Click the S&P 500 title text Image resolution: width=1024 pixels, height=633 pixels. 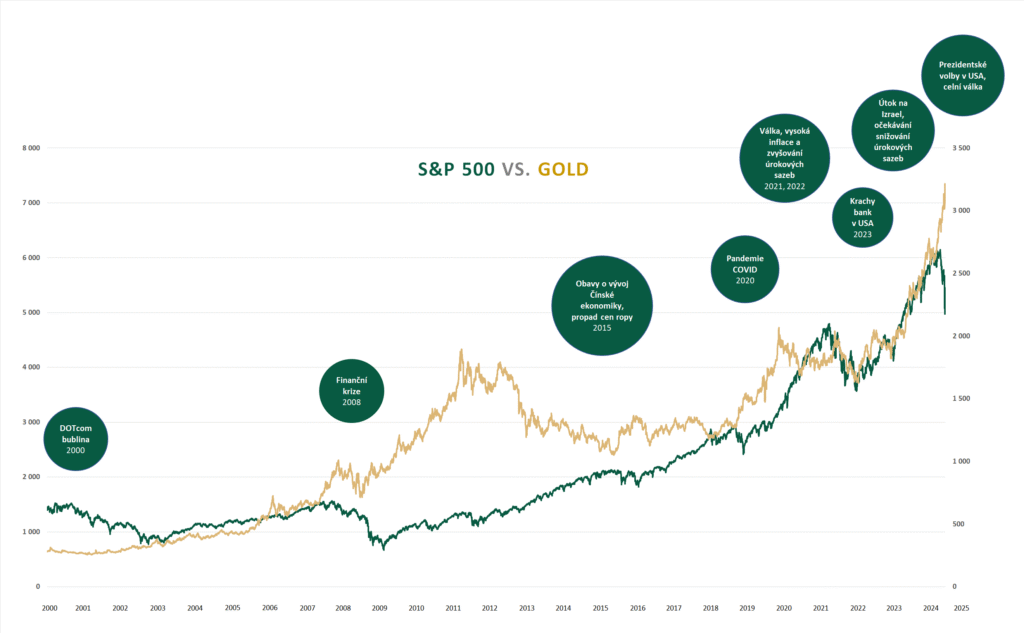click(x=455, y=169)
